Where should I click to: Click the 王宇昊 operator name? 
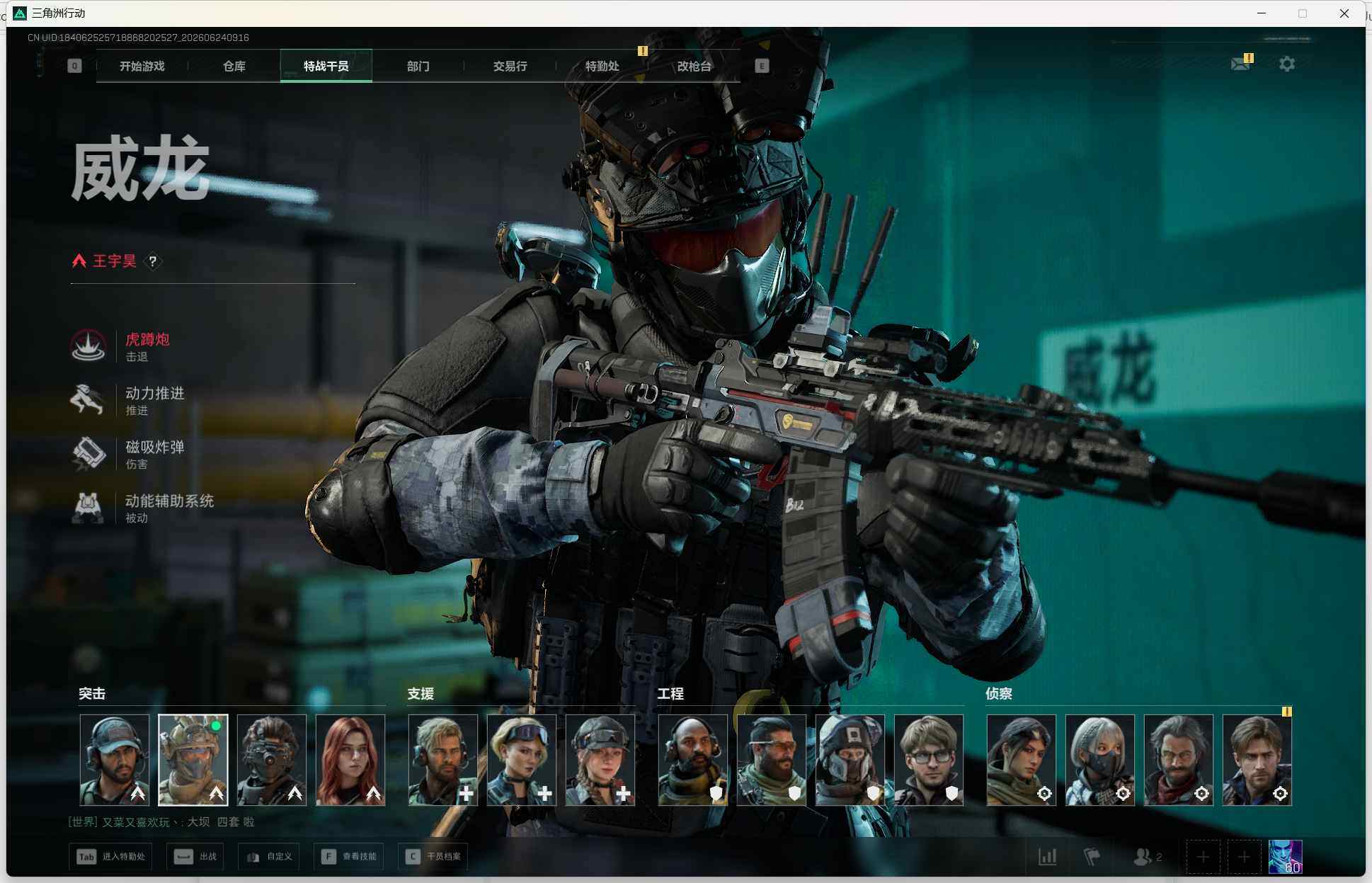114,261
